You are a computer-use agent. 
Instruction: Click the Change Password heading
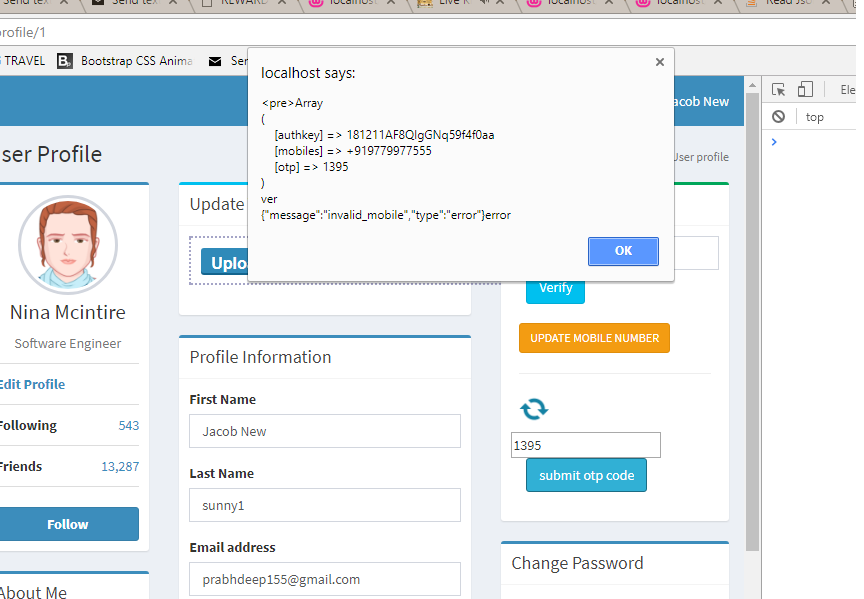[577, 563]
